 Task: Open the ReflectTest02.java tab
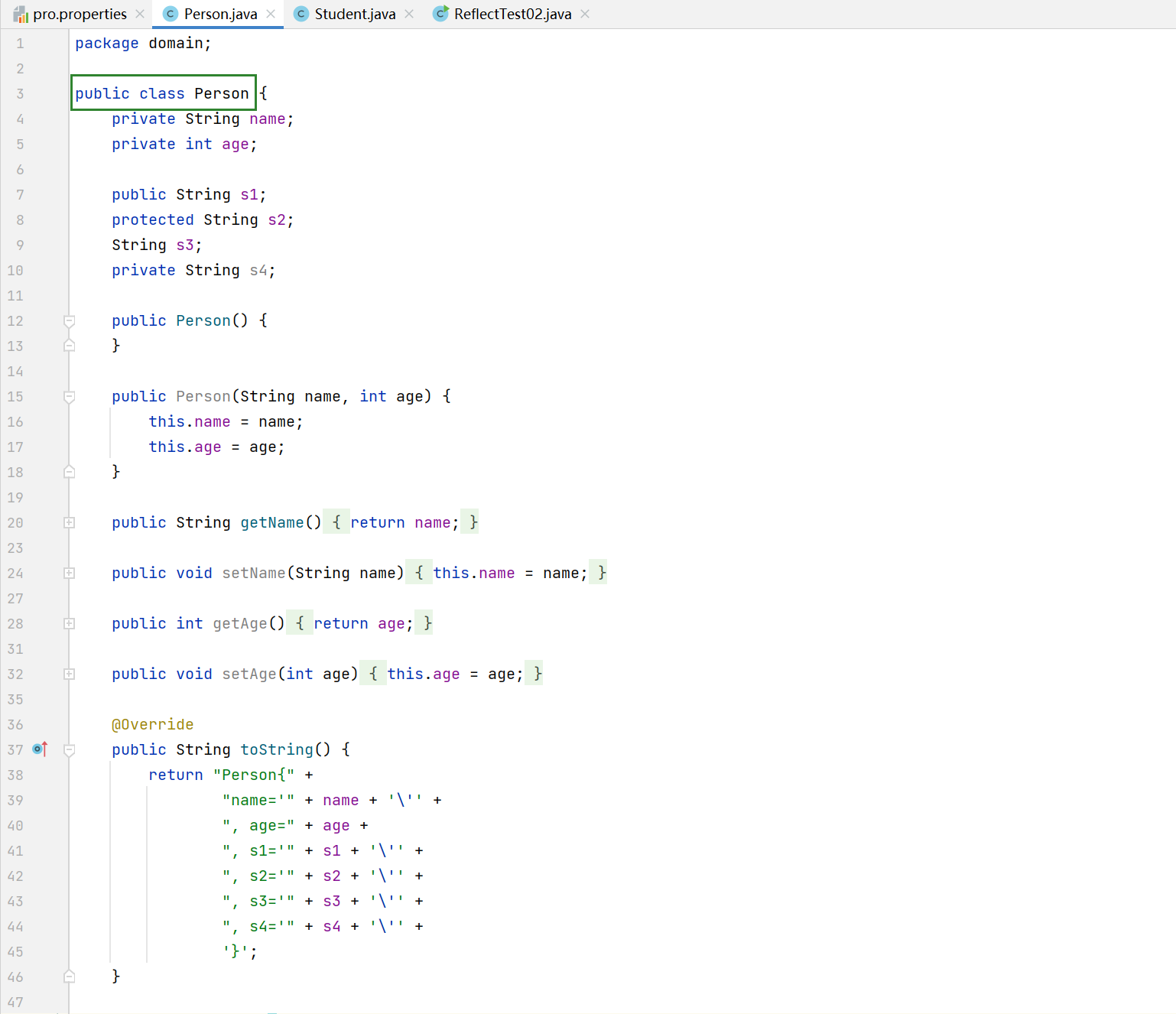pyautogui.click(x=512, y=14)
